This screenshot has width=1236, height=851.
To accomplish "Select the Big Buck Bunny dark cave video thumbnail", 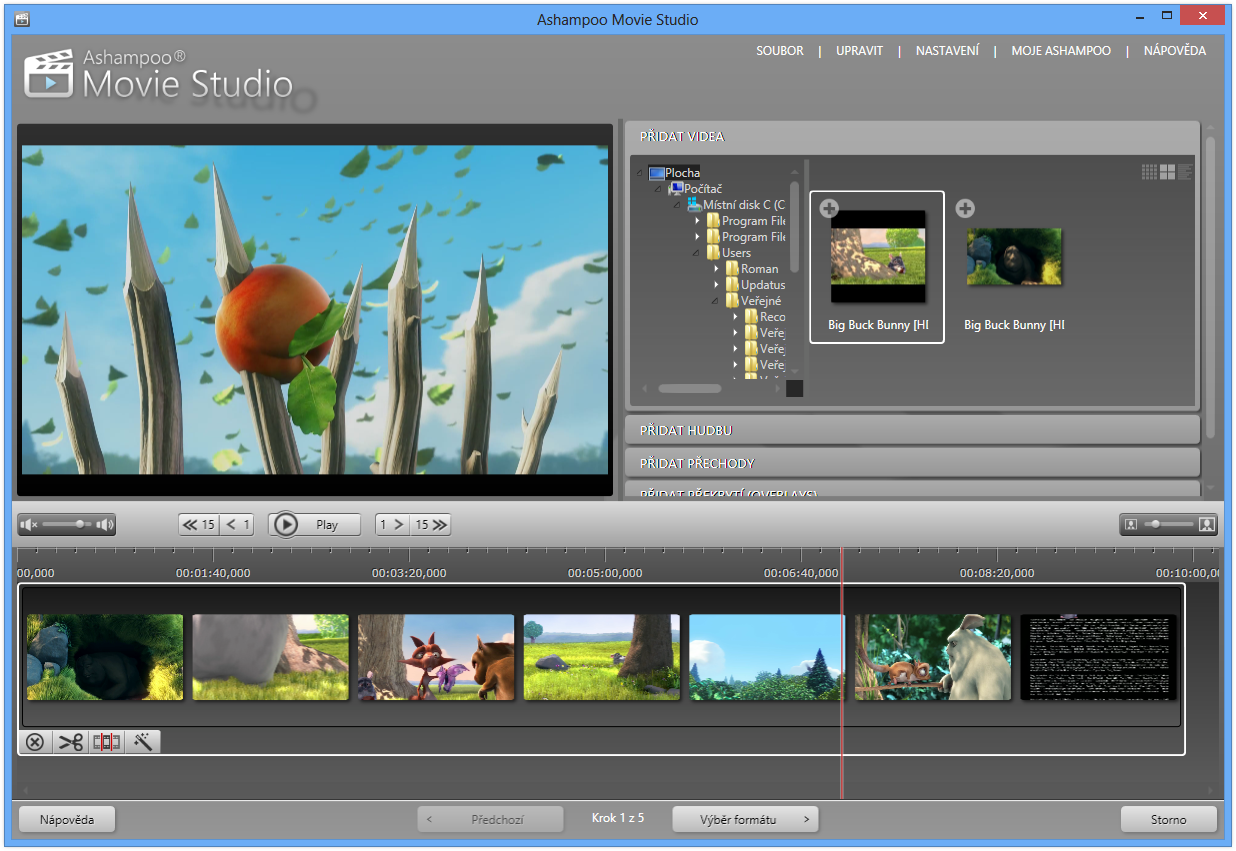I will tap(1014, 256).
